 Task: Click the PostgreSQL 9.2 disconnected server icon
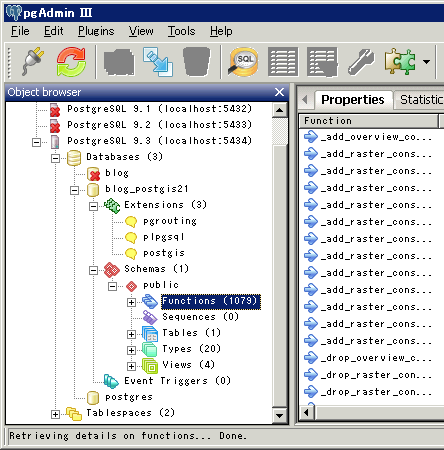pyautogui.click(x=55, y=126)
